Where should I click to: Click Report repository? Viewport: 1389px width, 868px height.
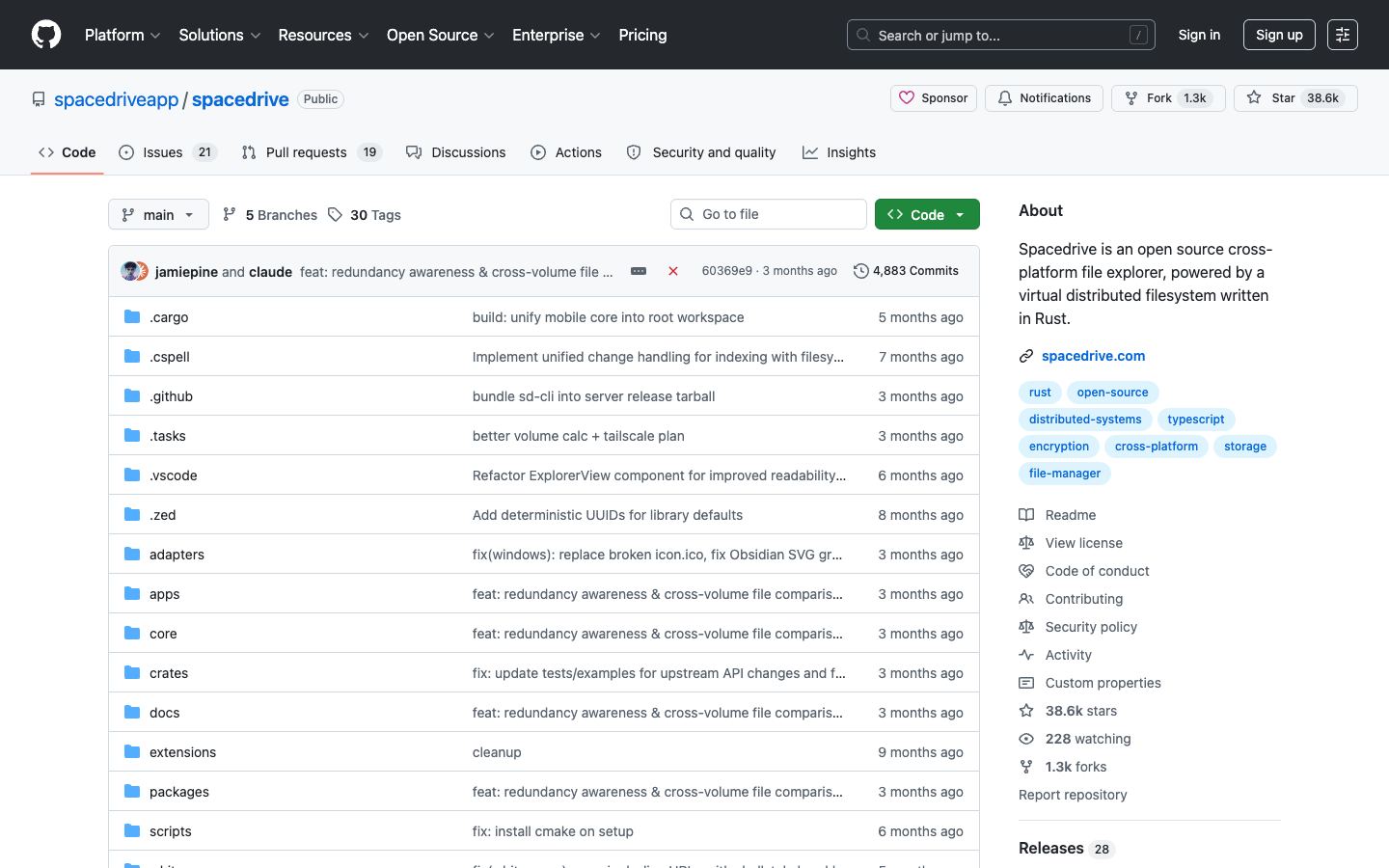[x=1073, y=795]
